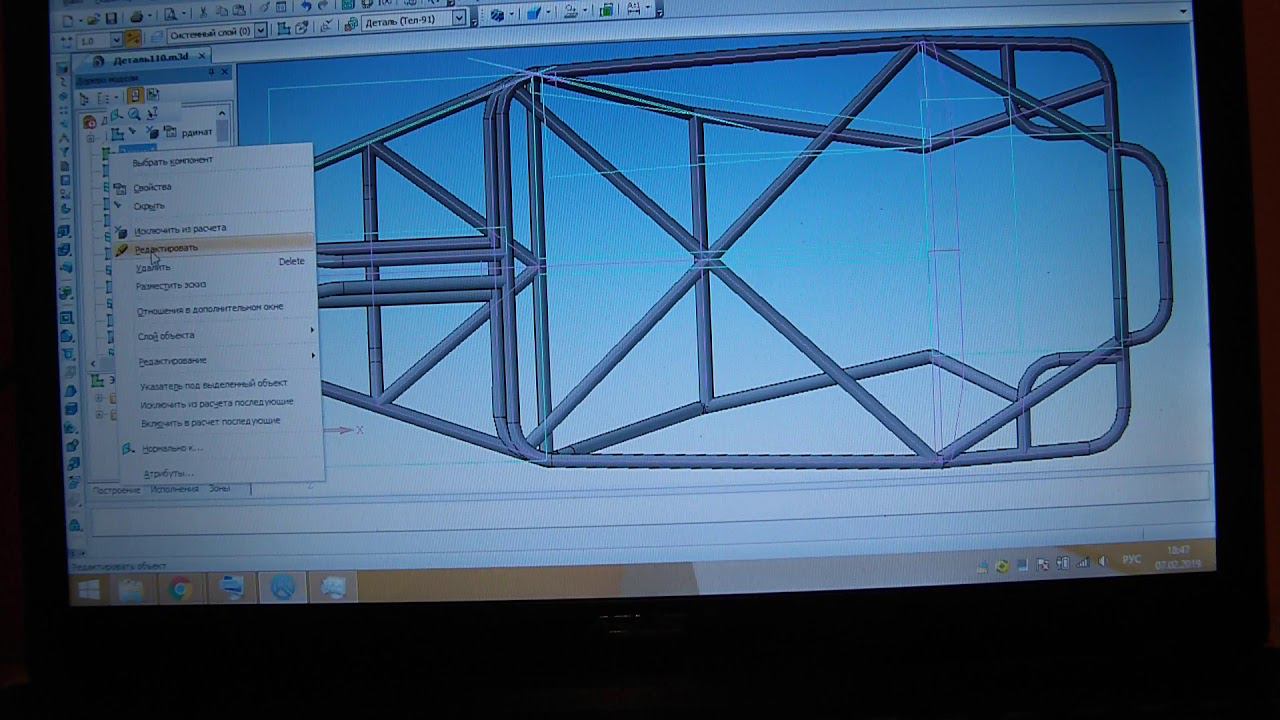The image size is (1280, 720).
Task: Click the Свойства menu icon
Action: (x=121, y=187)
